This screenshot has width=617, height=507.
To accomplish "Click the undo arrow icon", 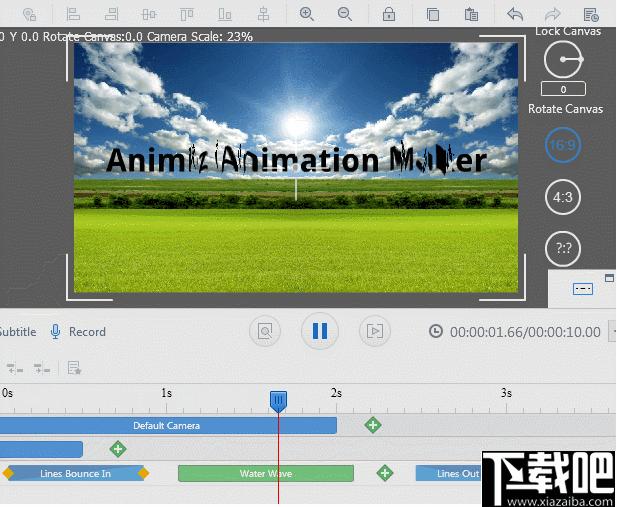I will pyautogui.click(x=515, y=15).
